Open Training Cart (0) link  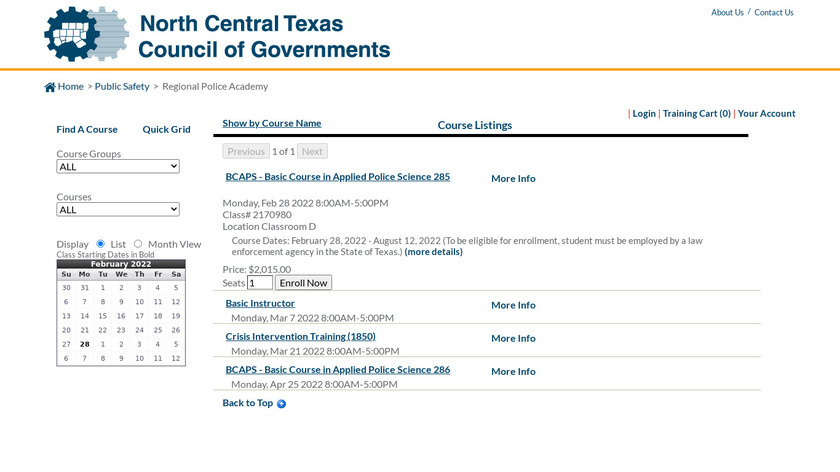(x=696, y=113)
